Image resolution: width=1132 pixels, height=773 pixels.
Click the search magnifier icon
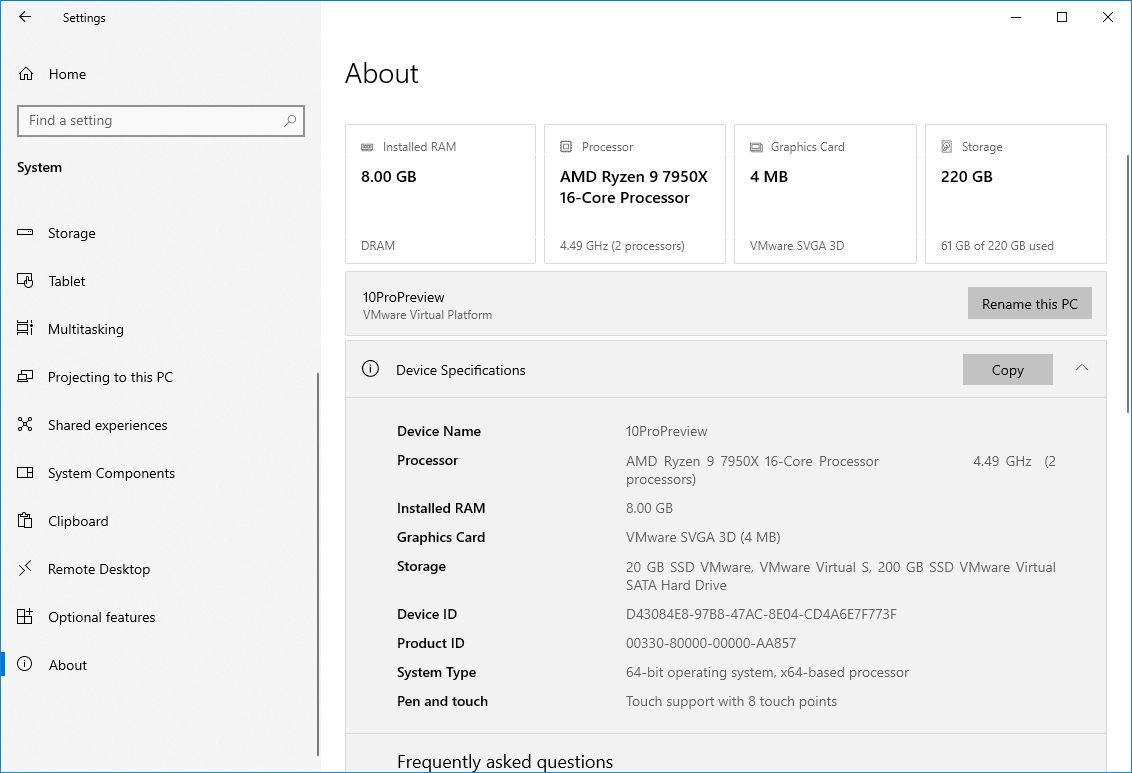coord(290,121)
